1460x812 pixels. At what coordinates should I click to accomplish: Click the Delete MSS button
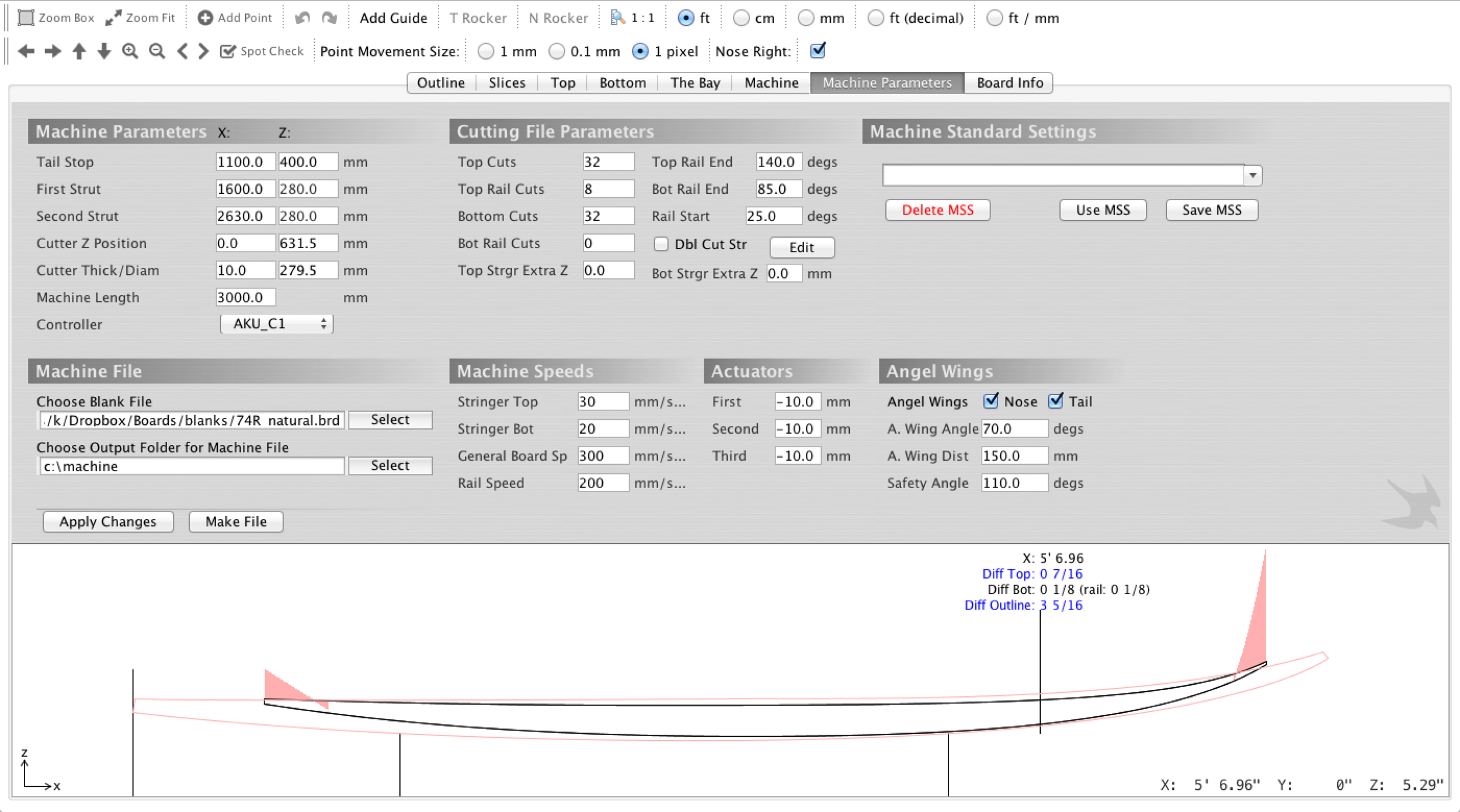(937, 209)
